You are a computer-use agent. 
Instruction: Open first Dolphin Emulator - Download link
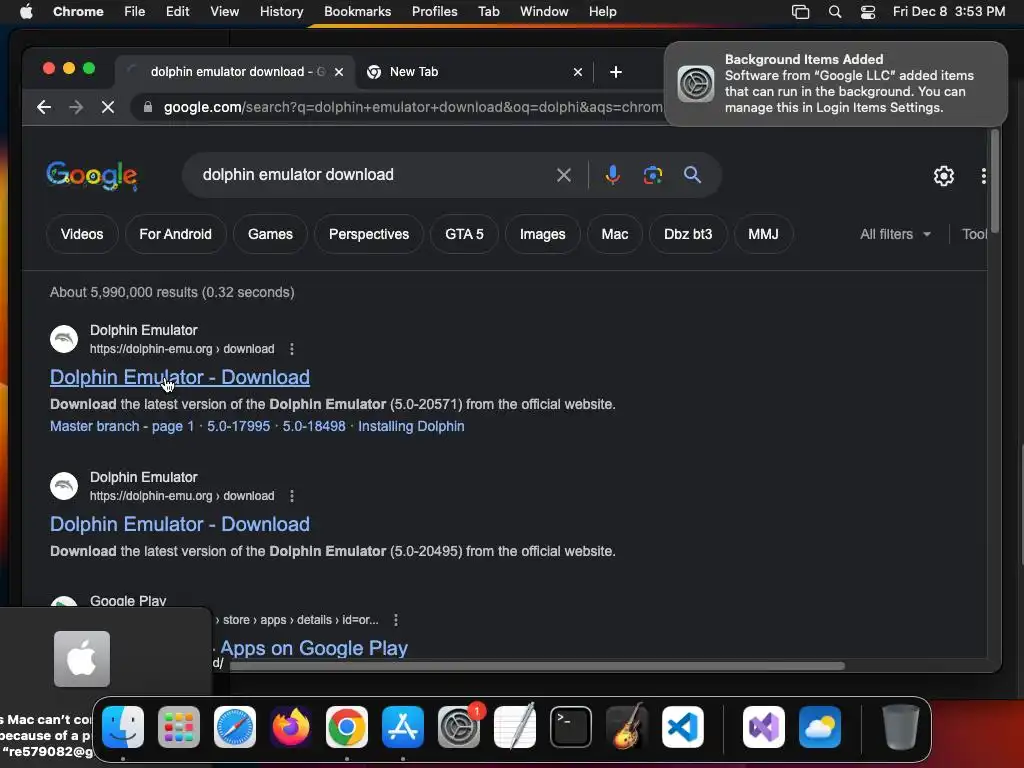[x=180, y=377]
